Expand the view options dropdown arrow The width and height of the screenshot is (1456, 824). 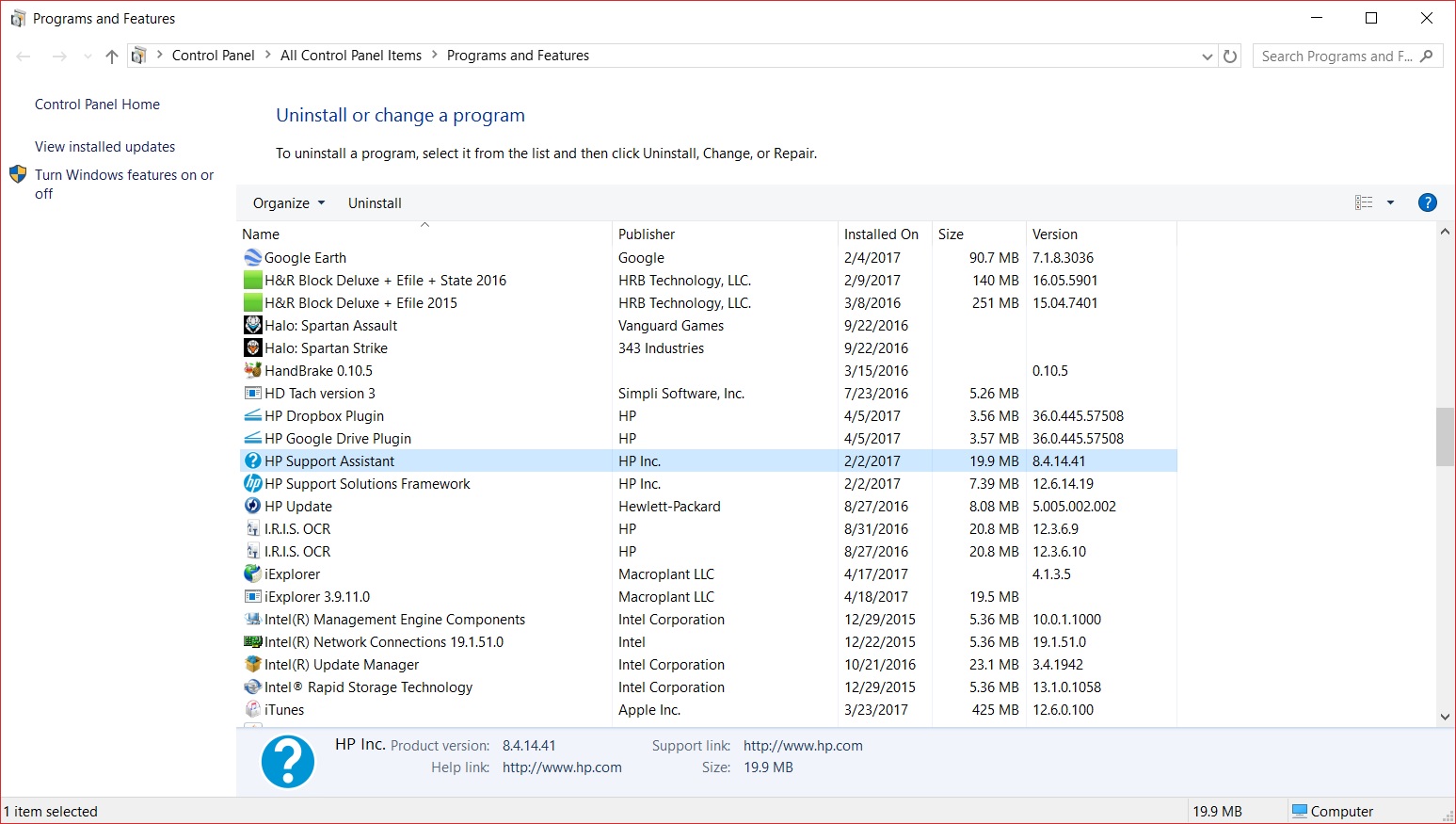coord(1390,202)
